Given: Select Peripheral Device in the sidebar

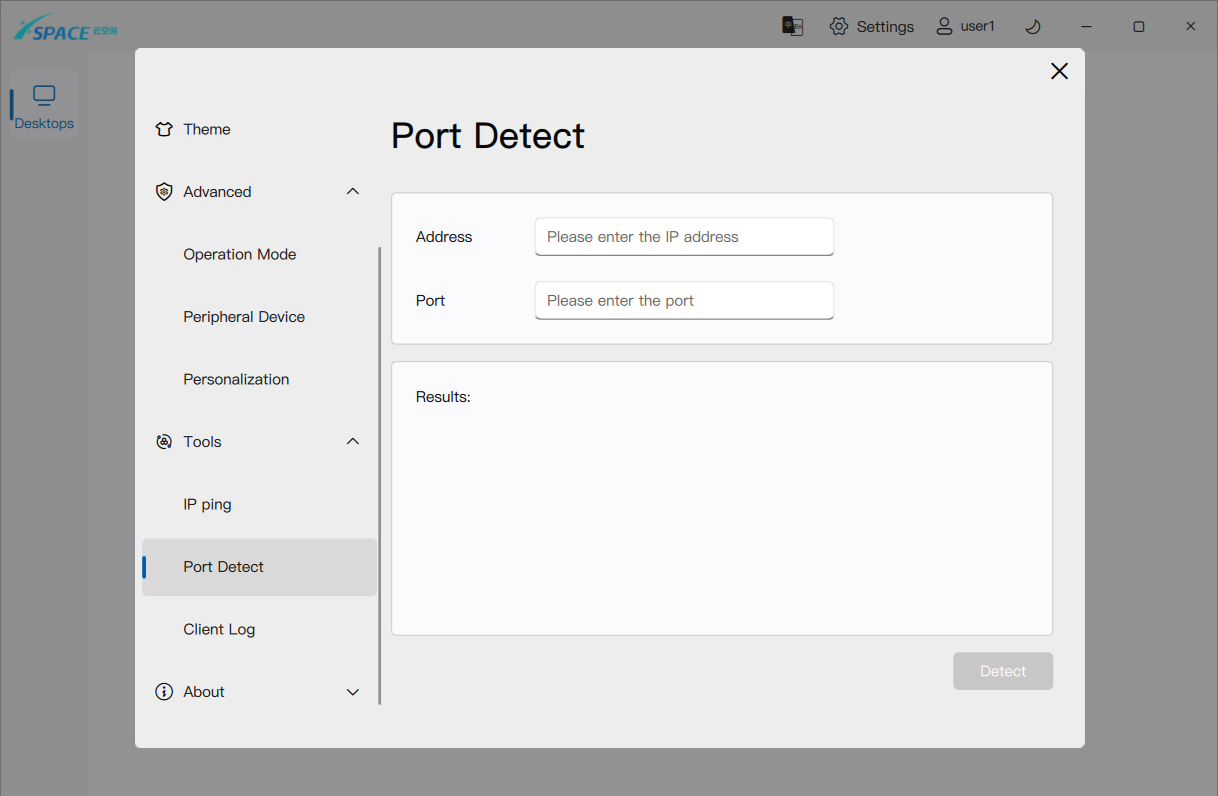Looking at the screenshot, I should pyautogui.click(x=244, y=317).
